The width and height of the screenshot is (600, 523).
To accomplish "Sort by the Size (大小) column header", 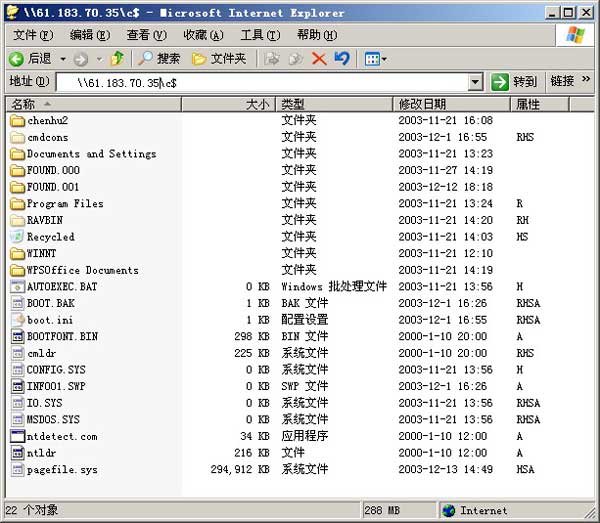I will click(x=227, y=104).
